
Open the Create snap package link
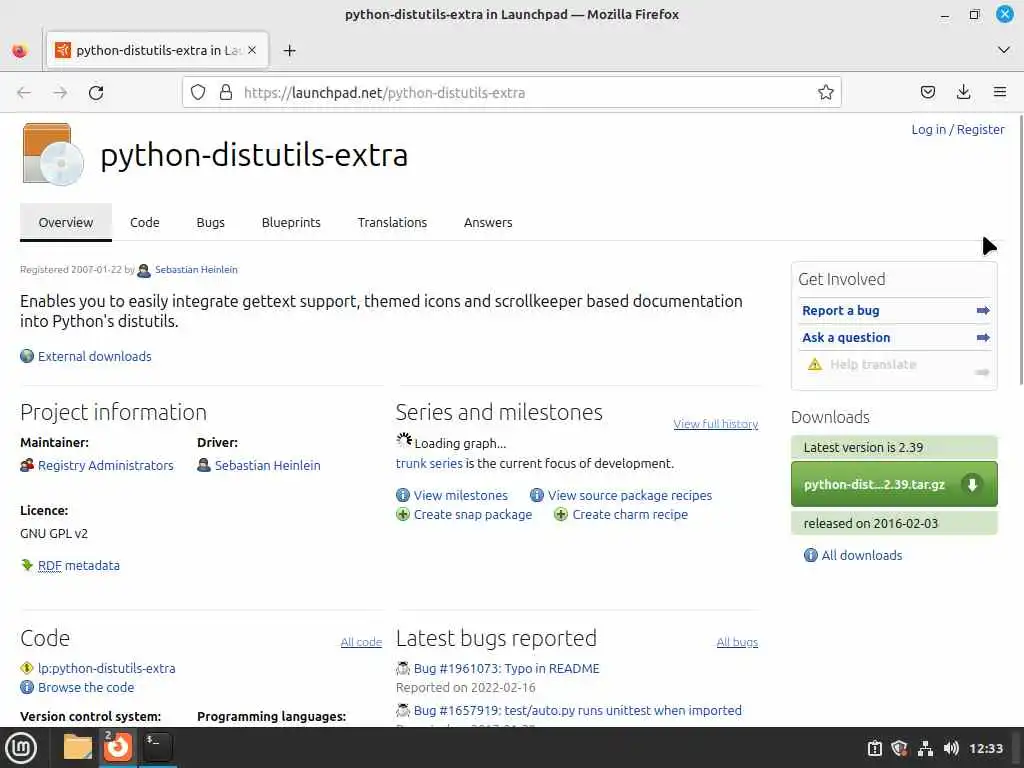pos(473,515)
